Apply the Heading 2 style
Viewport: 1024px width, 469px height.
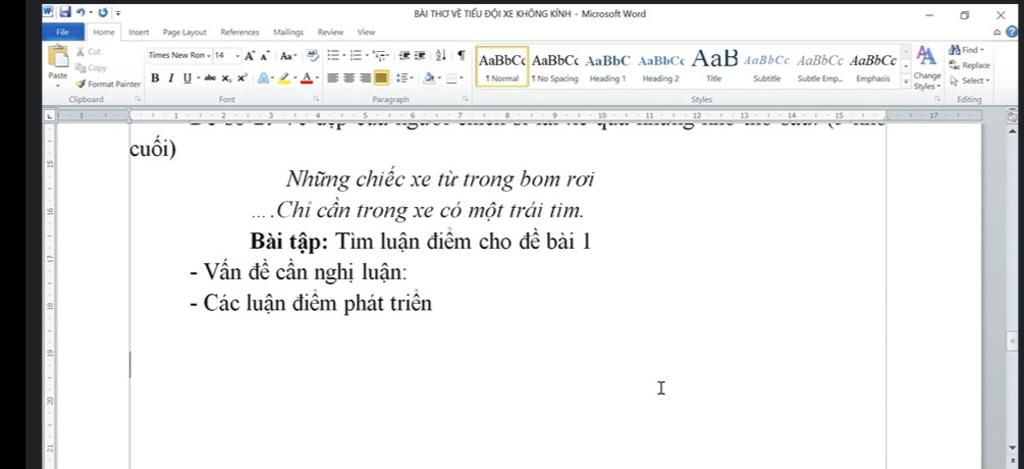[661, 67]
